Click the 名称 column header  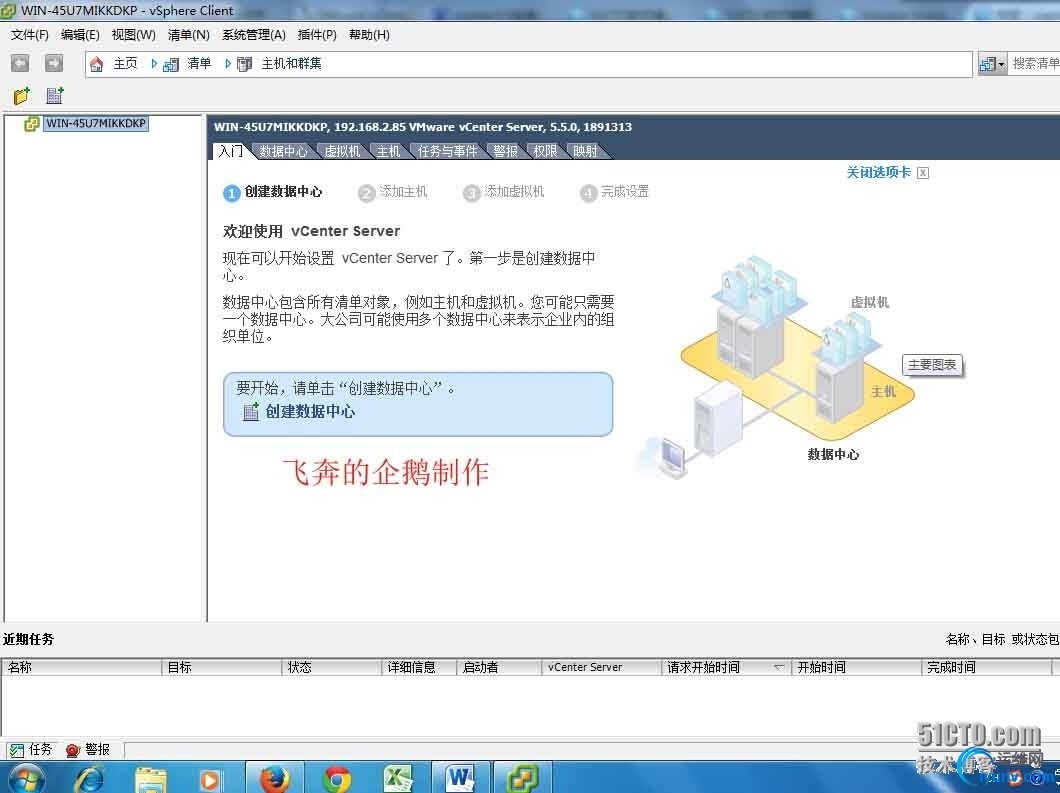tap(81, 667)
